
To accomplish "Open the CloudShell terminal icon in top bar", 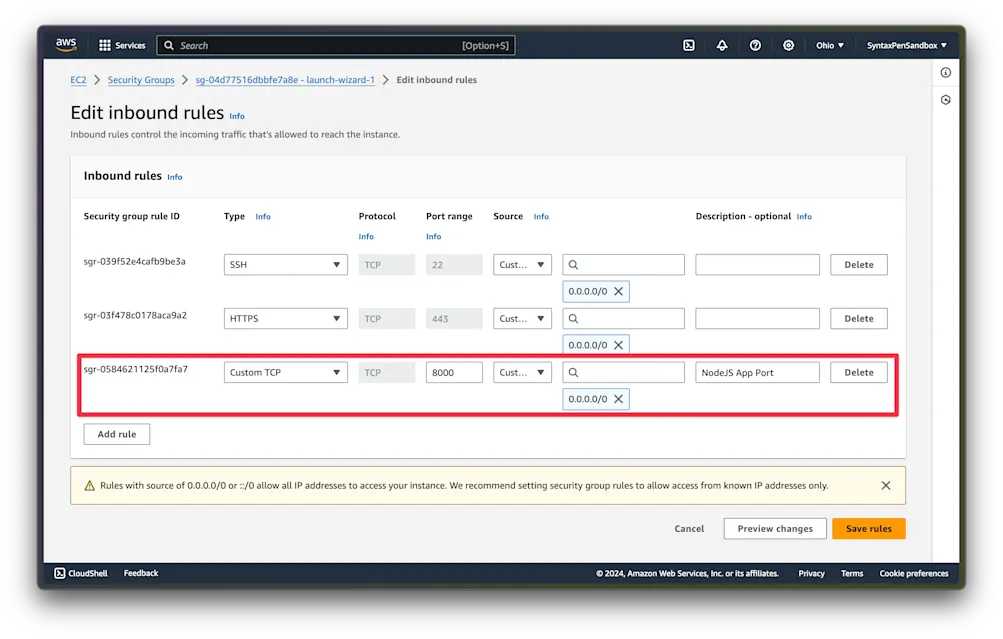I will tap(688, 45).
